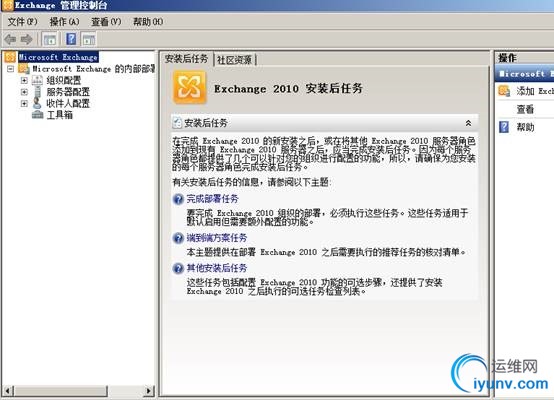Select the highlighted Microsoft Exchange root node
Image resolution: width=554 pixels, height=400 pixels.
[x=58, y=57]
